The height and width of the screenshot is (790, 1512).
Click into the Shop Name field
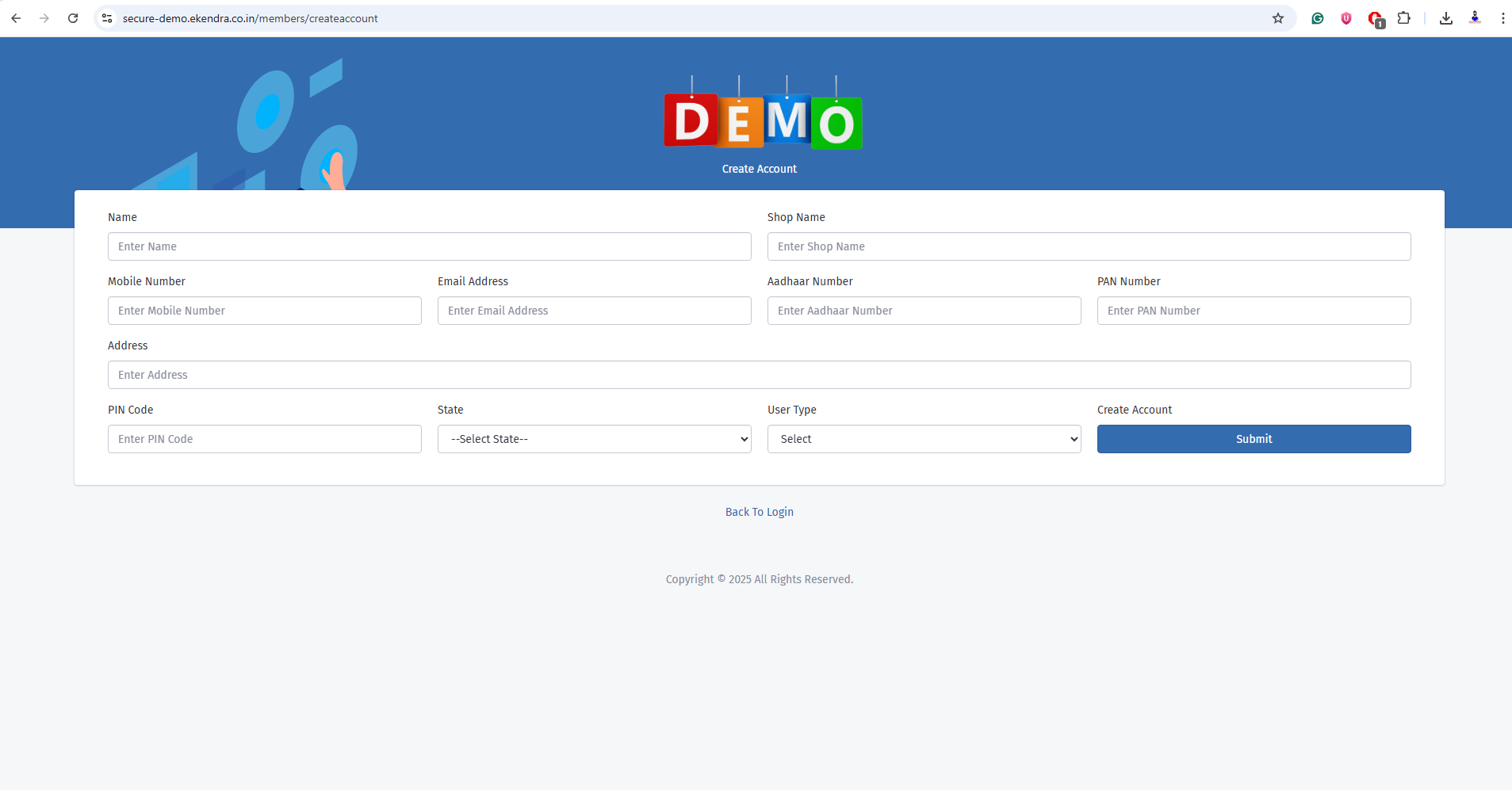click(1089, 246)
